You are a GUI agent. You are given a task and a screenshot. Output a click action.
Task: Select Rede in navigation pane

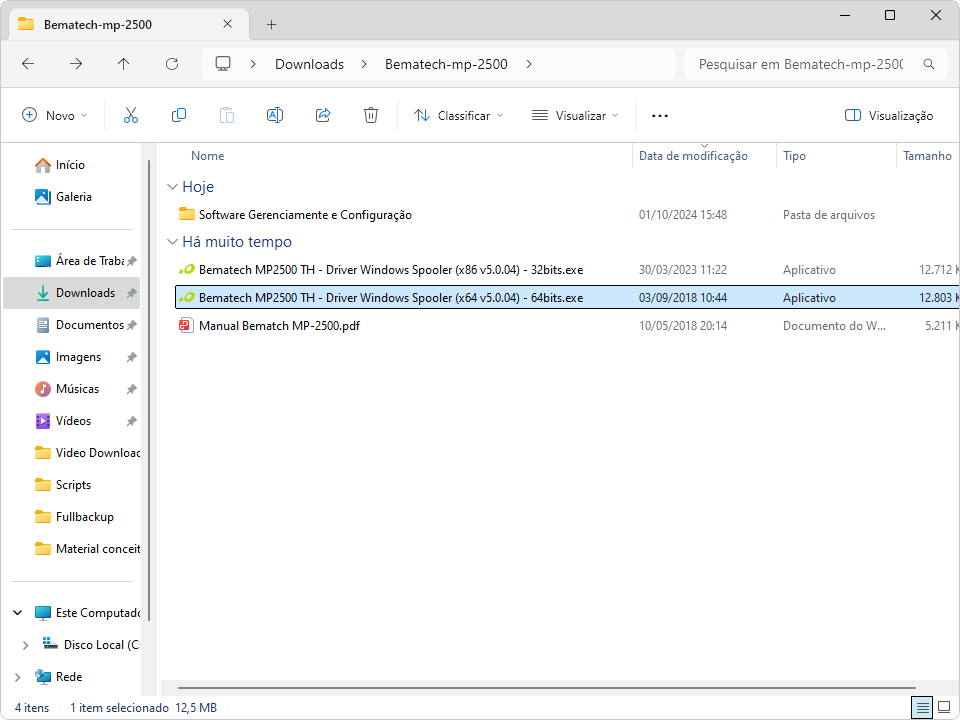pos(59,677)
